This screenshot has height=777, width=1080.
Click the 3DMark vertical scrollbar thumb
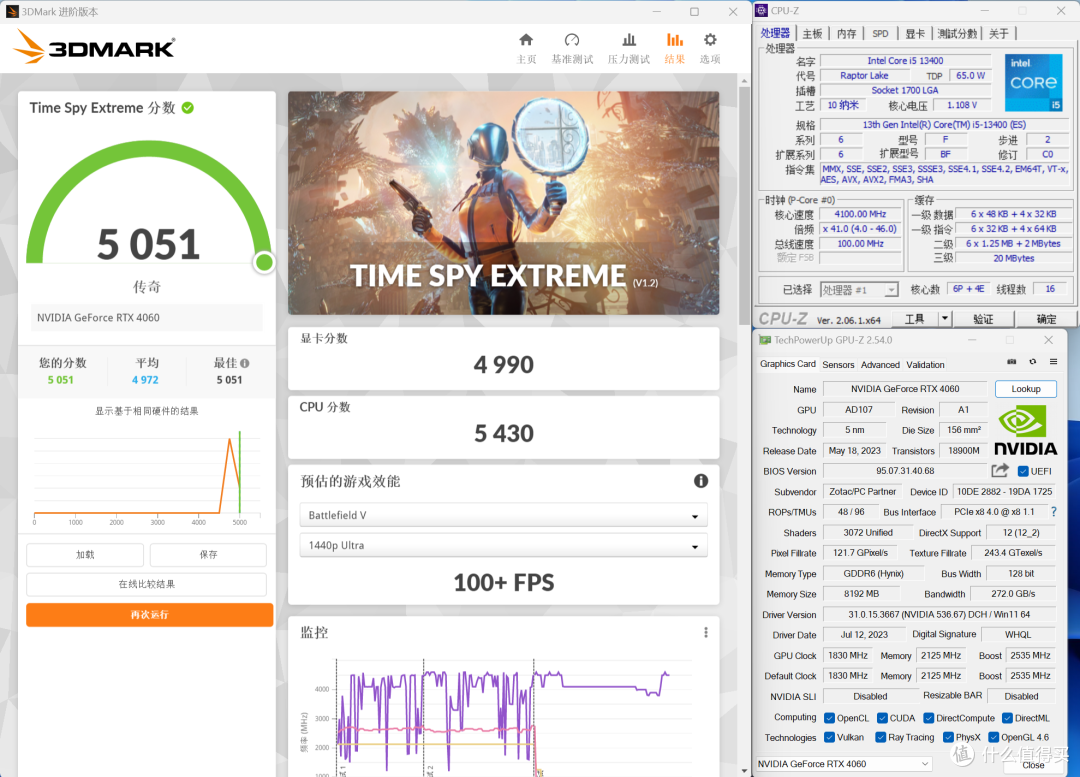coord(744,205)
